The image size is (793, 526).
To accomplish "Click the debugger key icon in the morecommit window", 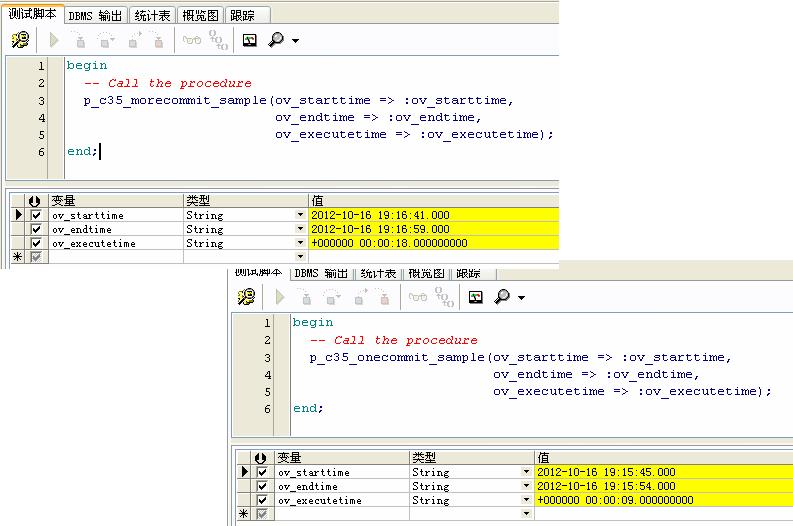I will pyautogui.click(x=20, y=40).
